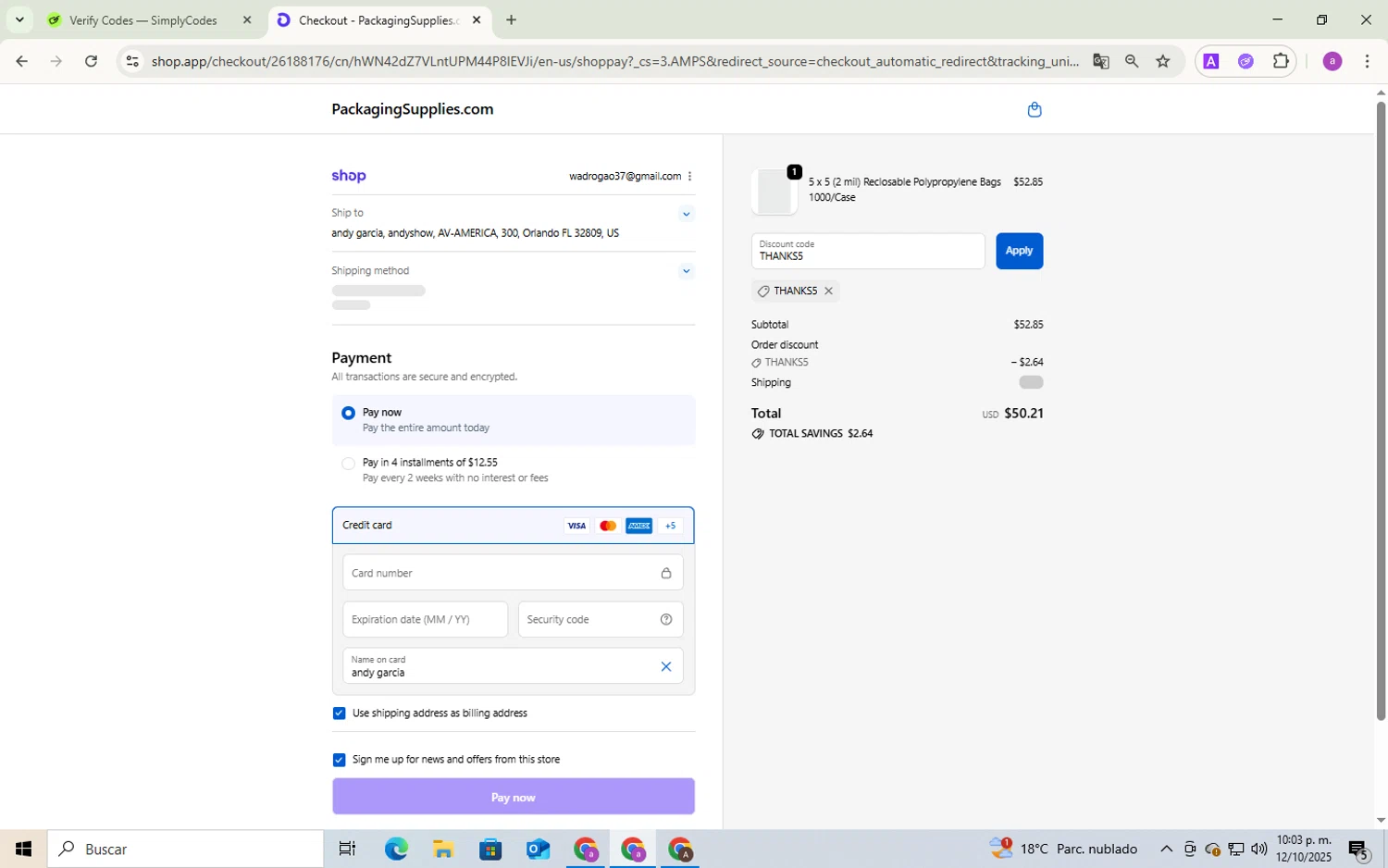Screen dimensions: 1388x868
Task: Open the notifications center icon
Action: pyautogui.click(x=1358, y=849)
